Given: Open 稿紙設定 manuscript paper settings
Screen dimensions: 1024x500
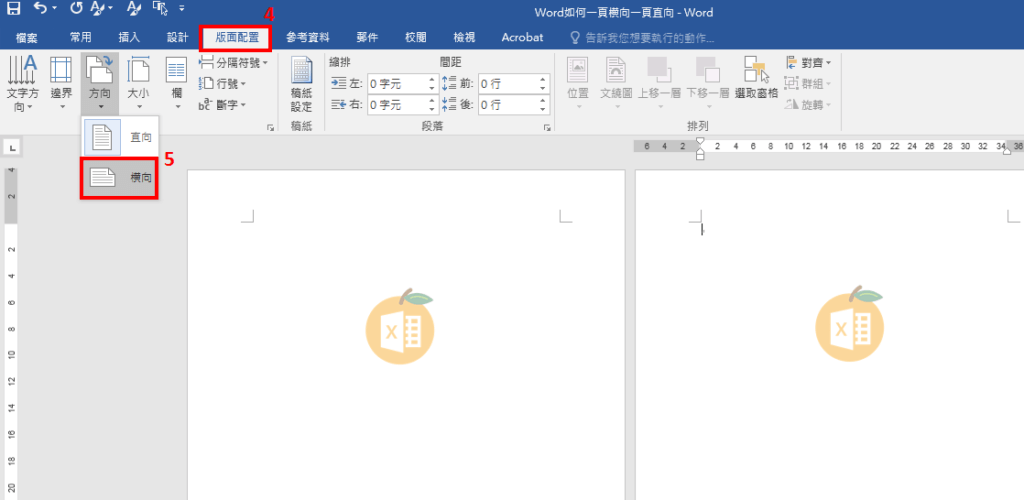Looking at the screenshot, I should coord(301,84).
